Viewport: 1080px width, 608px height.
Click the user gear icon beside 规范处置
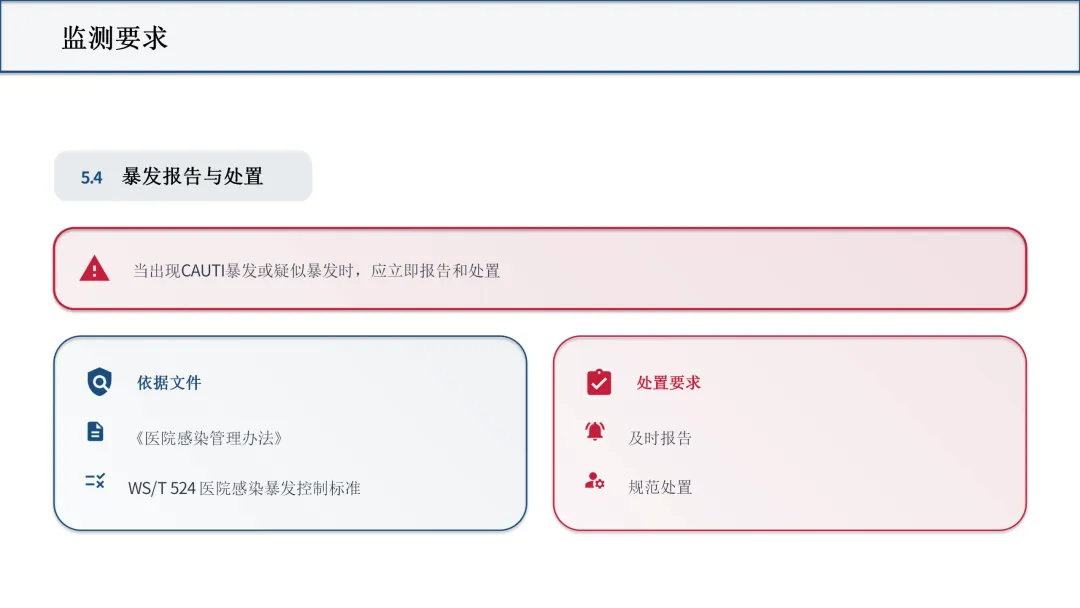pos(594,481)
